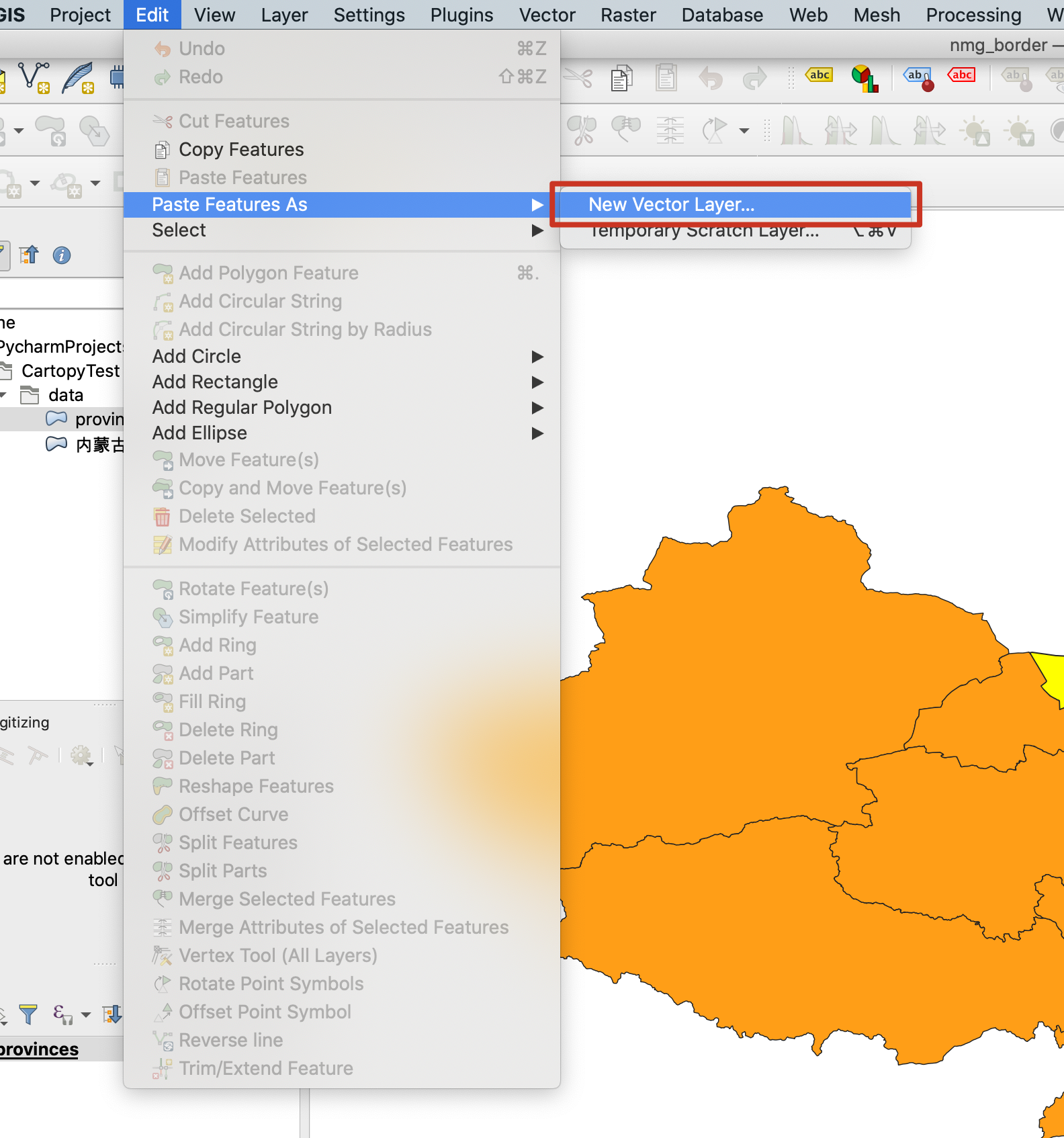The height and width of the screenshot is (1138, 1064).
Task: Click the grey move label icon in toolbar
Action: coord(1018,78)
